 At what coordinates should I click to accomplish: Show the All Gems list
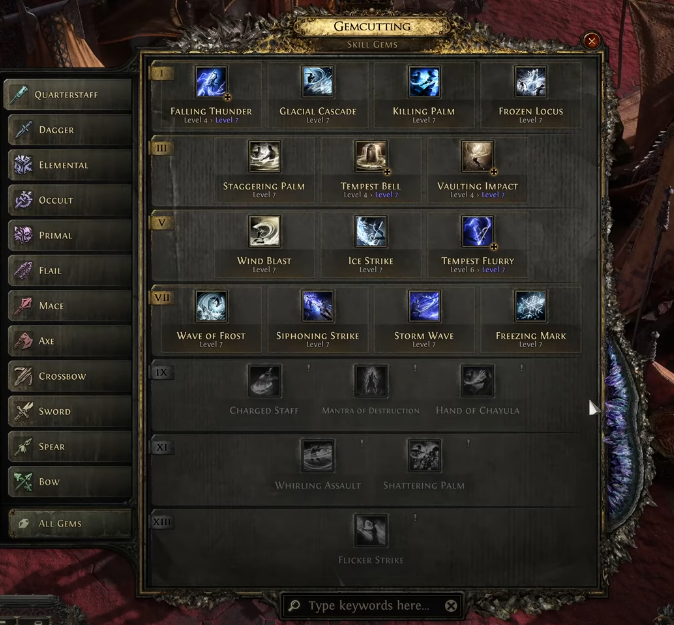tap(70, 524)
